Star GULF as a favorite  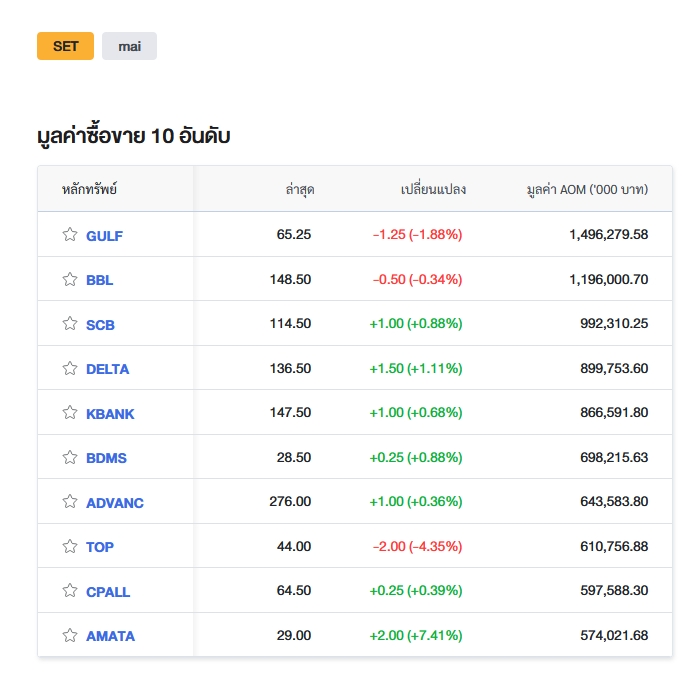[x=70, y=235]
